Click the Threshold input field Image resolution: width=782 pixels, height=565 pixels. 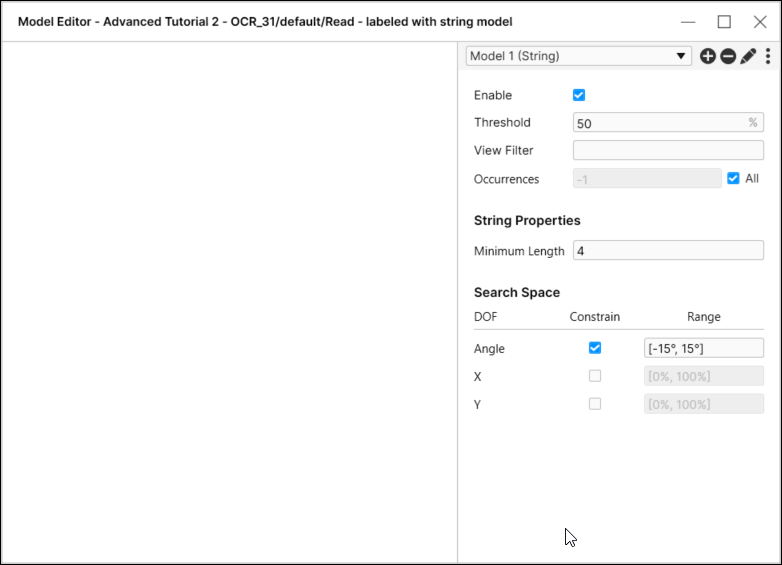(660, 123)
